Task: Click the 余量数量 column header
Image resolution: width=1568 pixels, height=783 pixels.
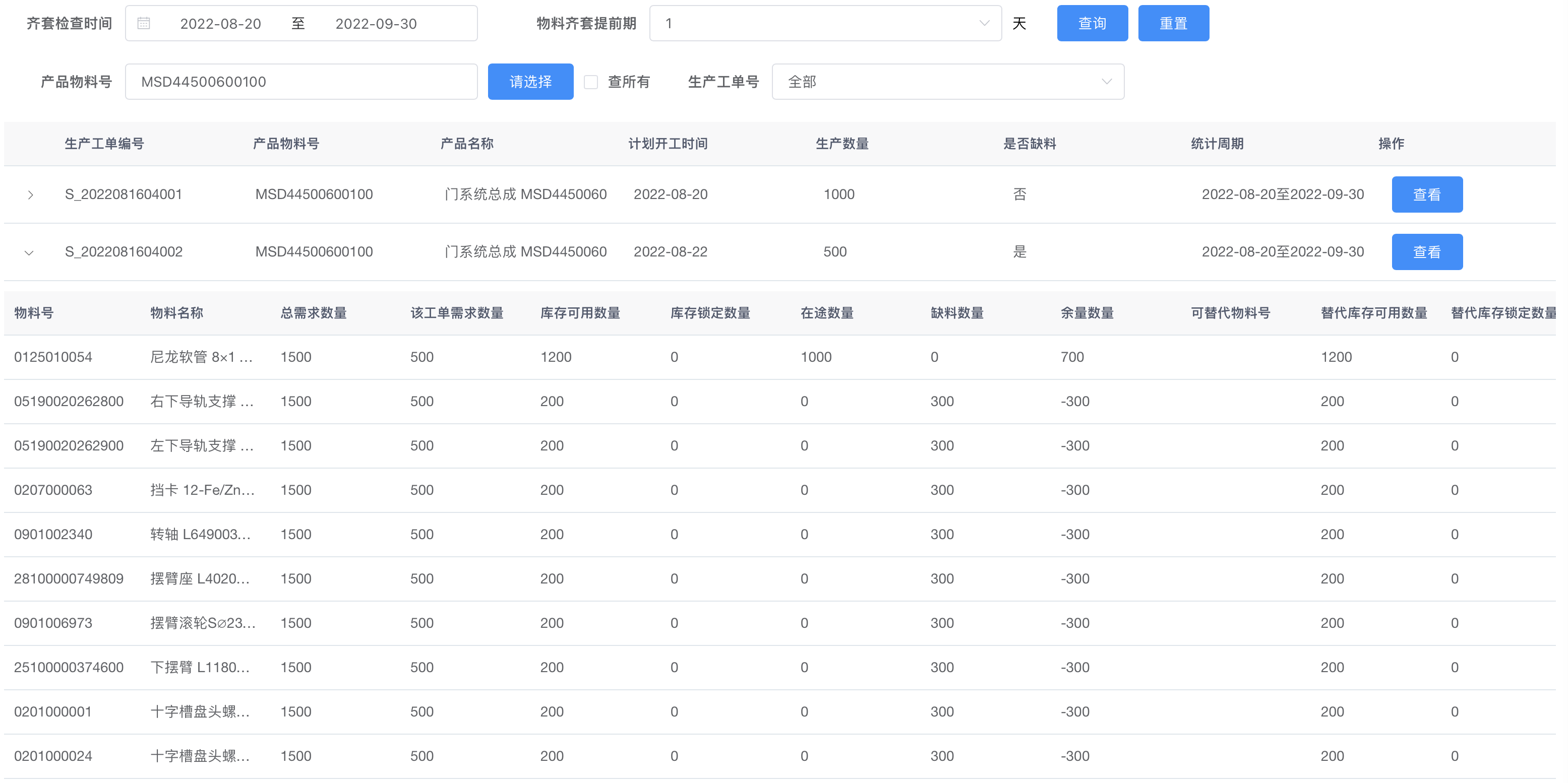Action: click(x=1087, y=313)
